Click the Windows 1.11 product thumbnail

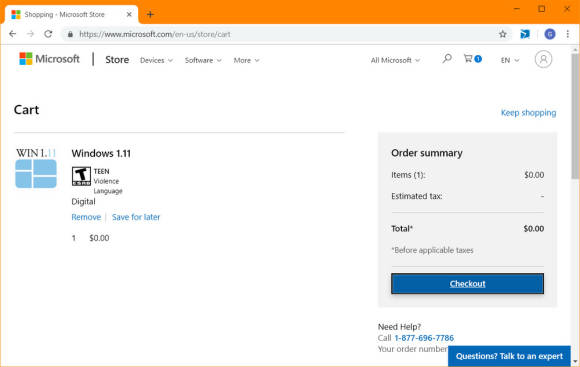(x=36, y=168)
